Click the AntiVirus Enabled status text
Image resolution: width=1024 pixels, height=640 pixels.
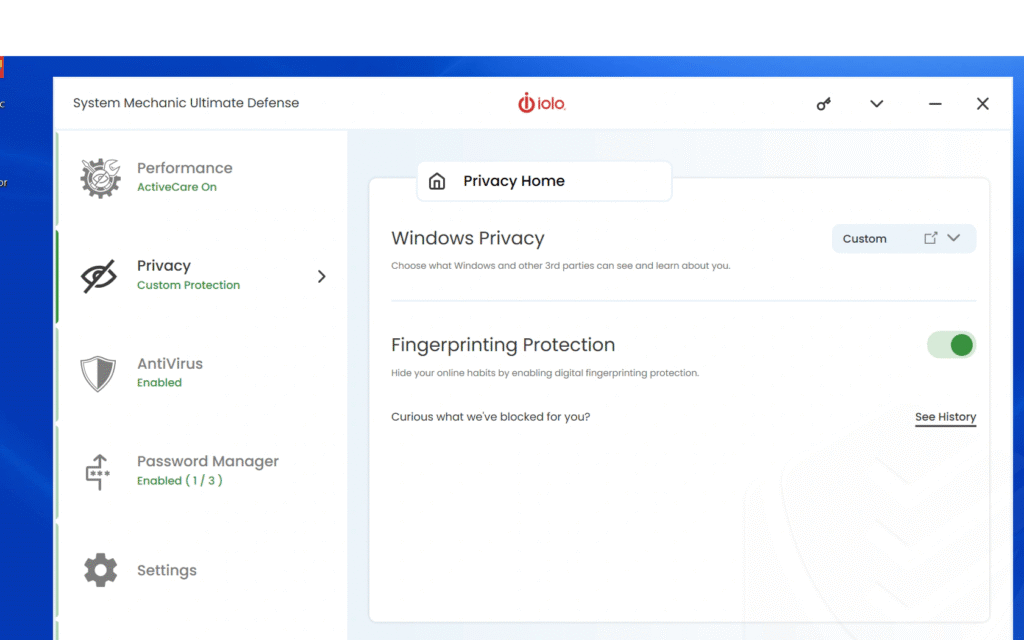[x=159, y=383]
